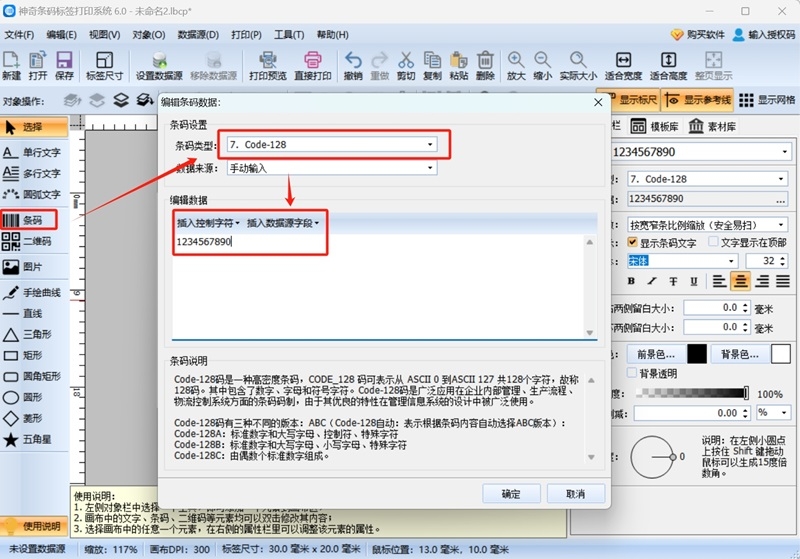Toggle bold B formatting
The width and height of the screenshot is (800, 559).
[631, 281]
